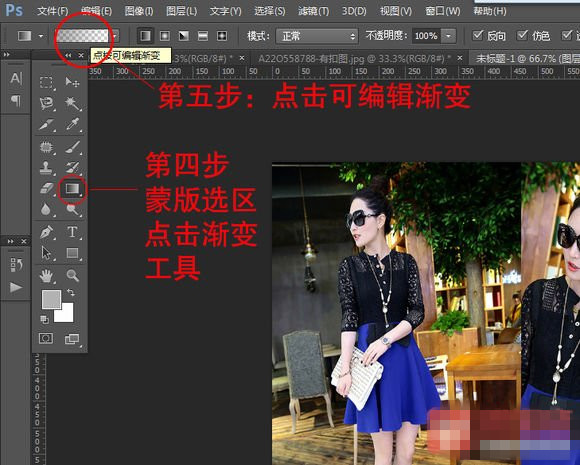Screen dimensions: 580x465
Task: Select the History Brush tool
Action: click(72, 168)
